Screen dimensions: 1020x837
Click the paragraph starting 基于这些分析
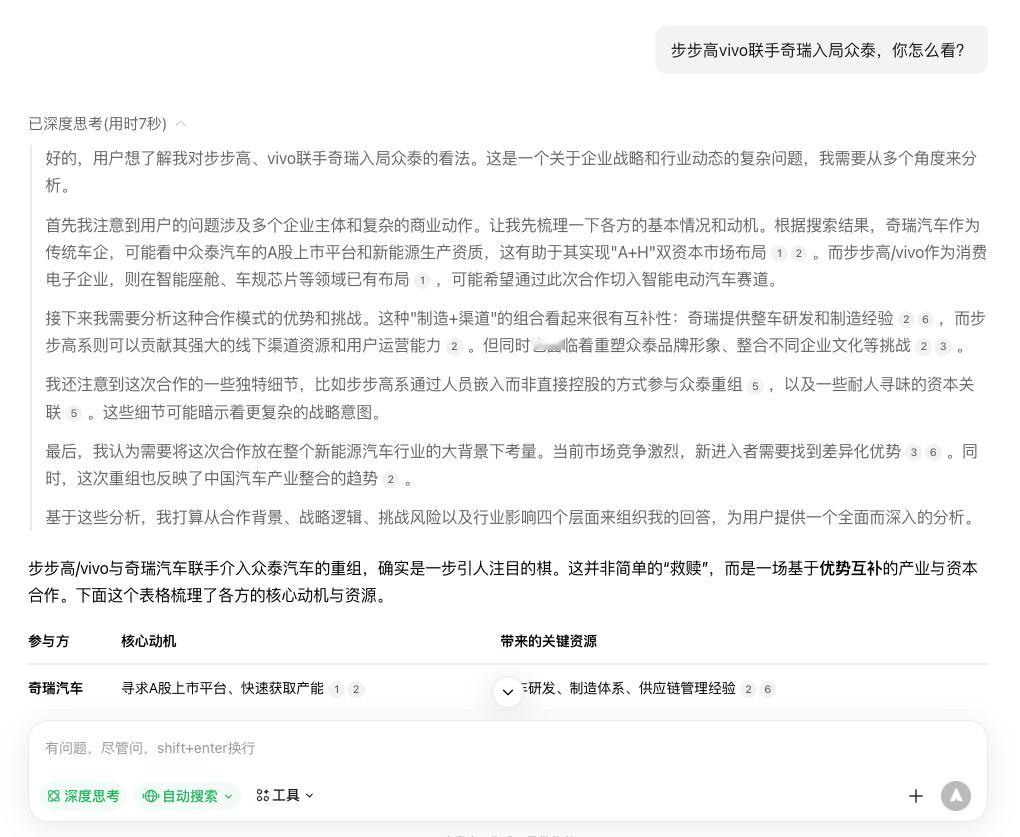tap(513, 518)
